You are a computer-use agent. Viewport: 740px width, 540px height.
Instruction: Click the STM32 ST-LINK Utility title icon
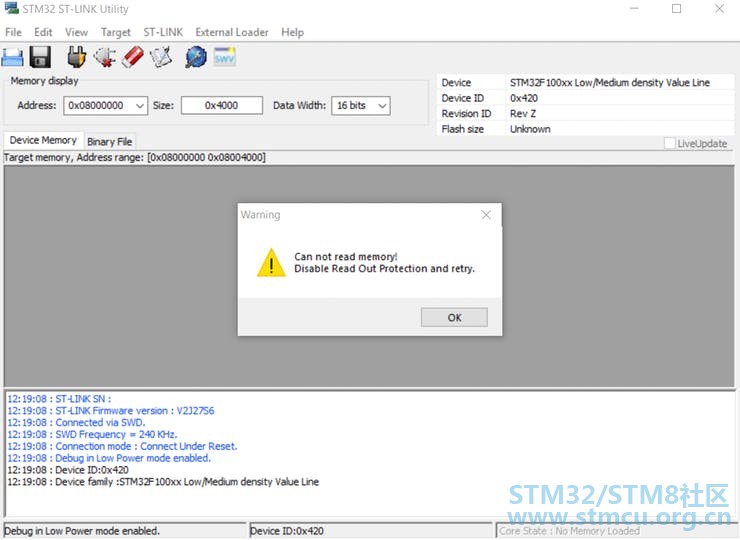(11, 8)
